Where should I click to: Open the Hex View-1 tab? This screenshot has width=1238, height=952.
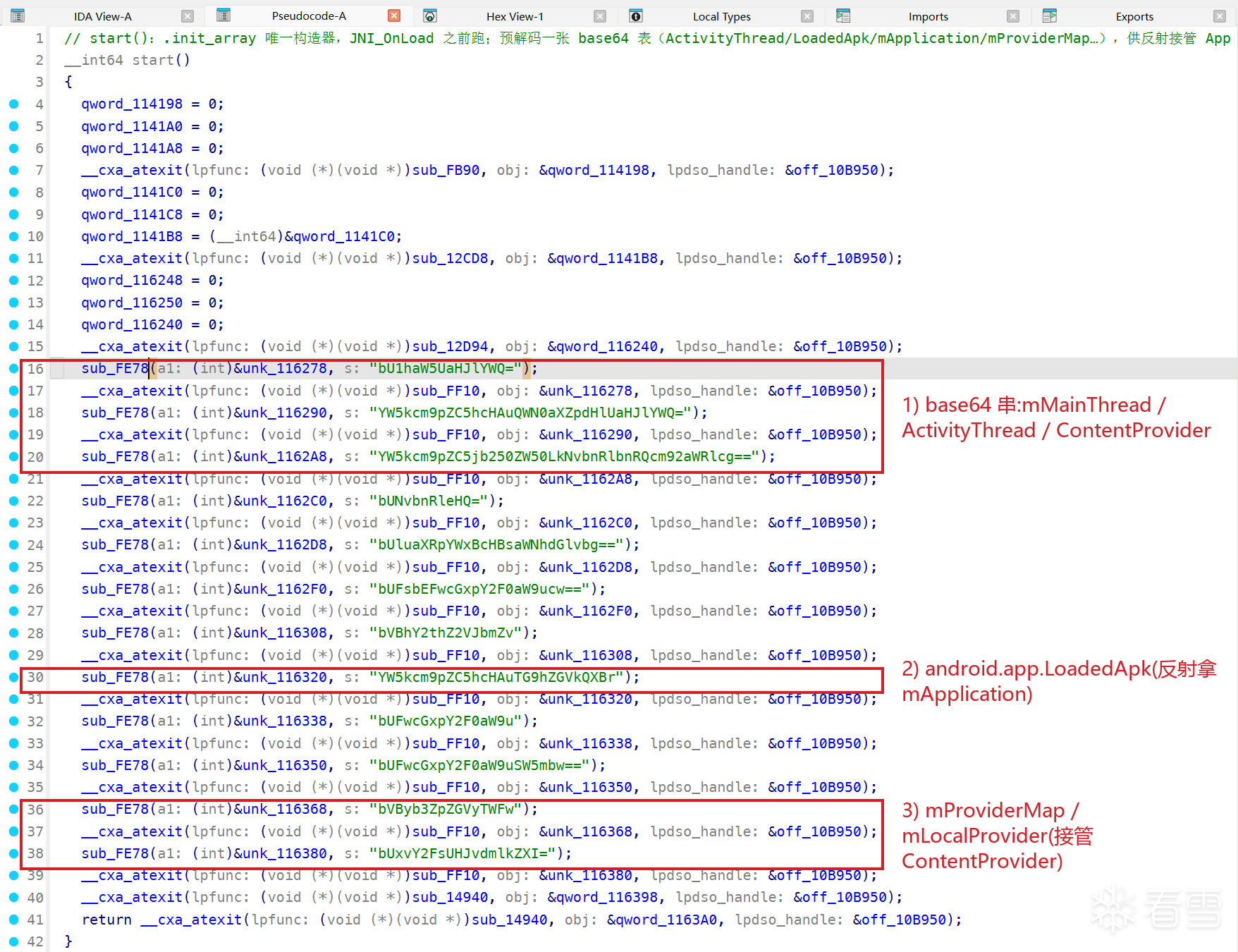click(x=515, y=16)
